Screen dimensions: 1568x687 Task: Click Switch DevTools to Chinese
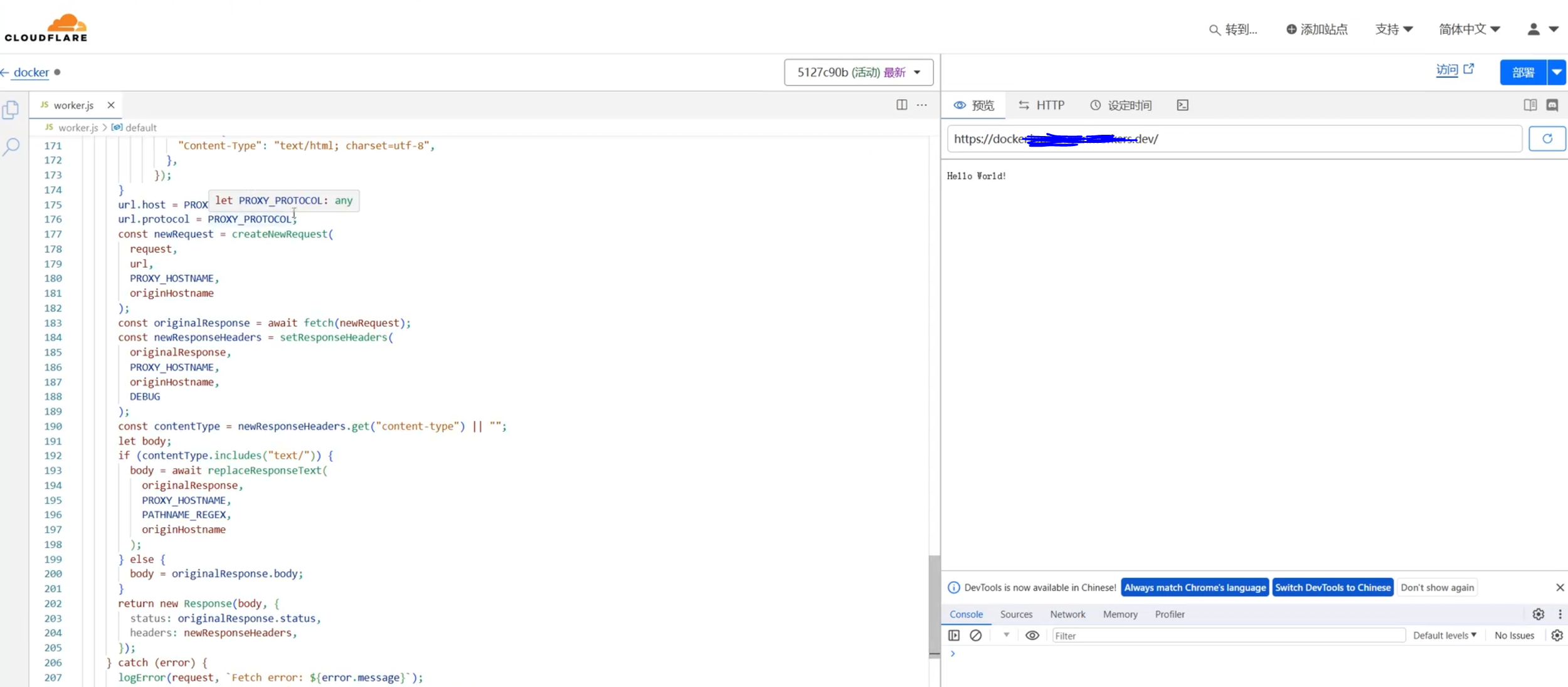pyautogui.click(x=1333, y=587)
